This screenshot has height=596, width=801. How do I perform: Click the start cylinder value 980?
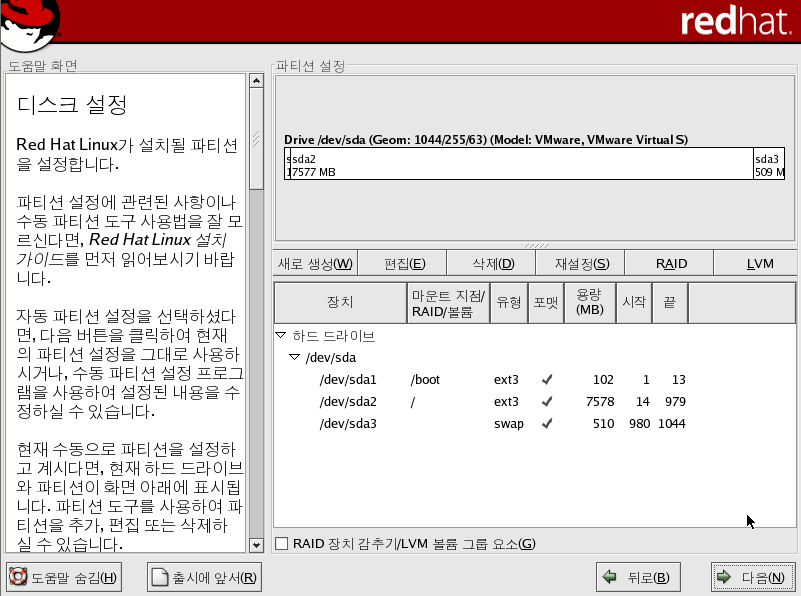(640, 424)
